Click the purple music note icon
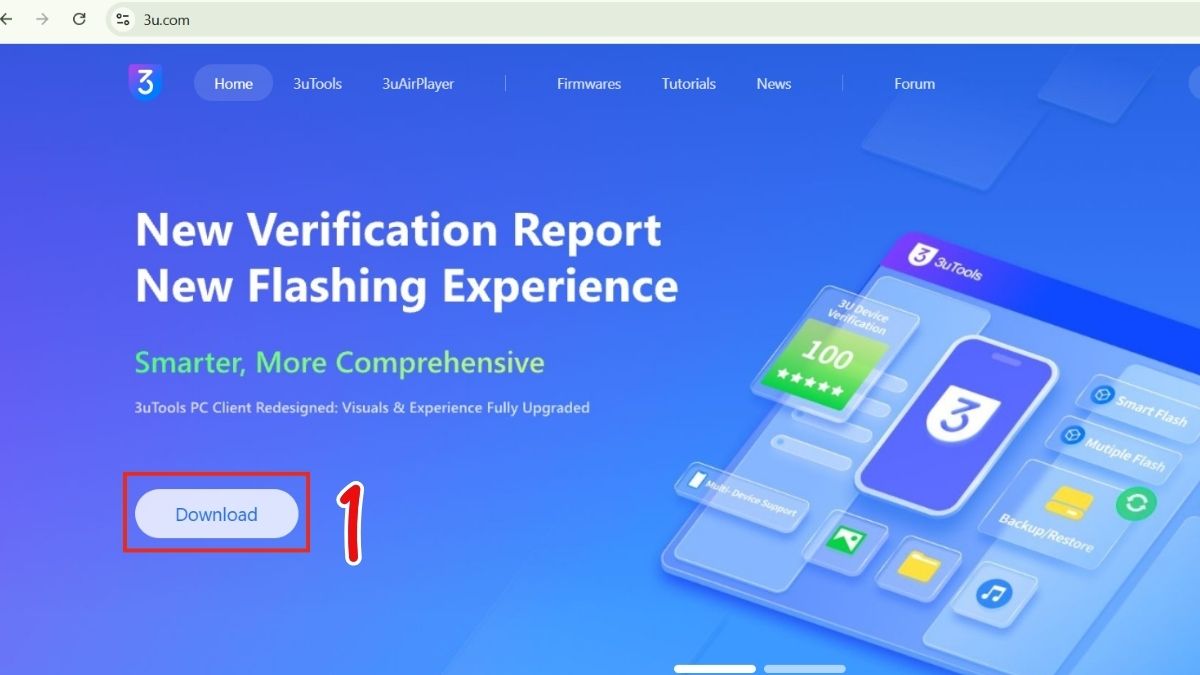1200x675 pixels. click(993, 593)
